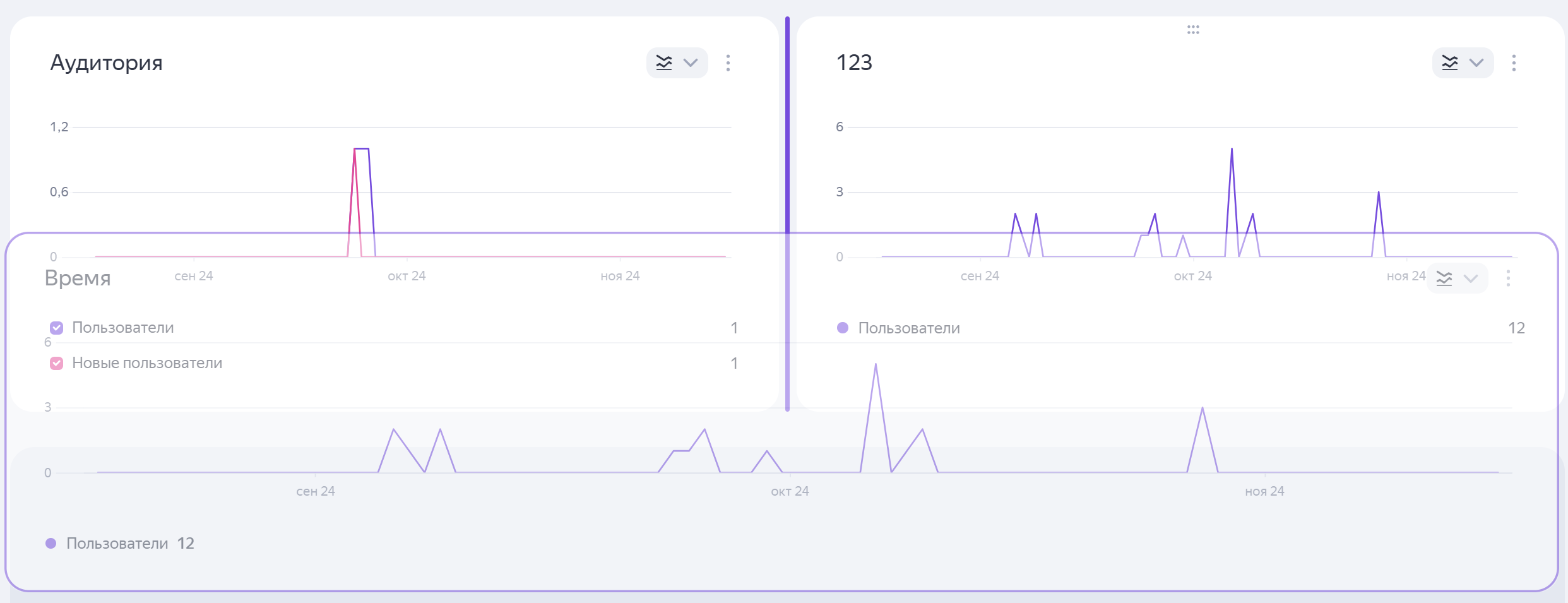Click the chart type icon in Время widget

point(1444,278)
